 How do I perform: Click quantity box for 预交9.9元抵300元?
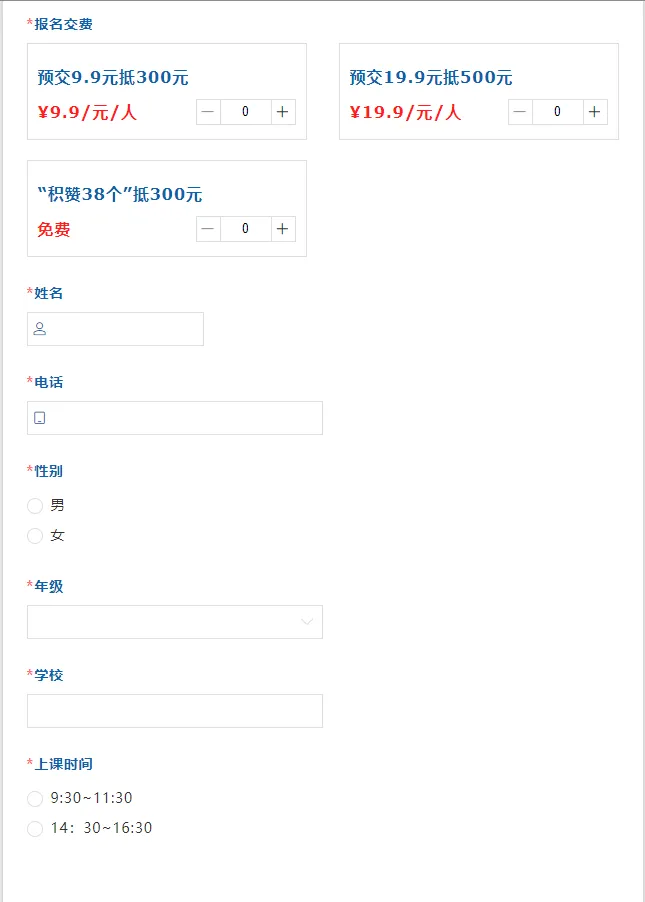(245, 112)
